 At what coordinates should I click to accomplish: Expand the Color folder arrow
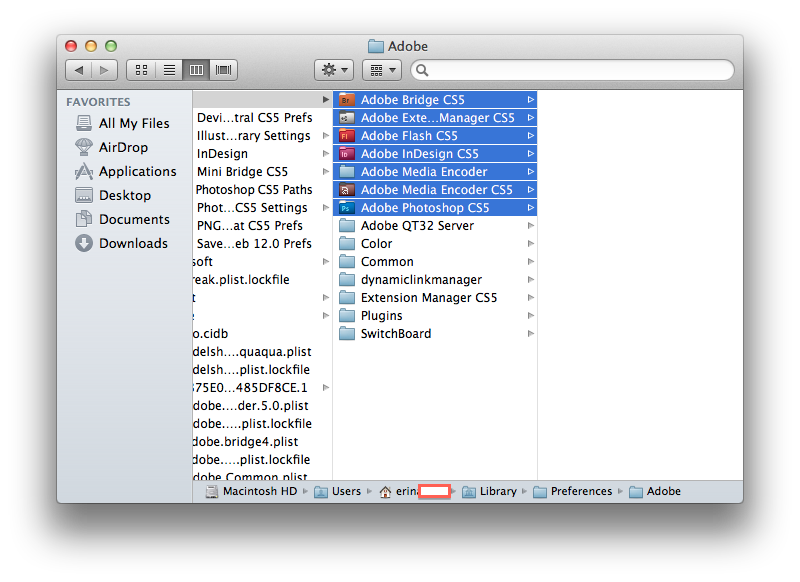(531, 243)
